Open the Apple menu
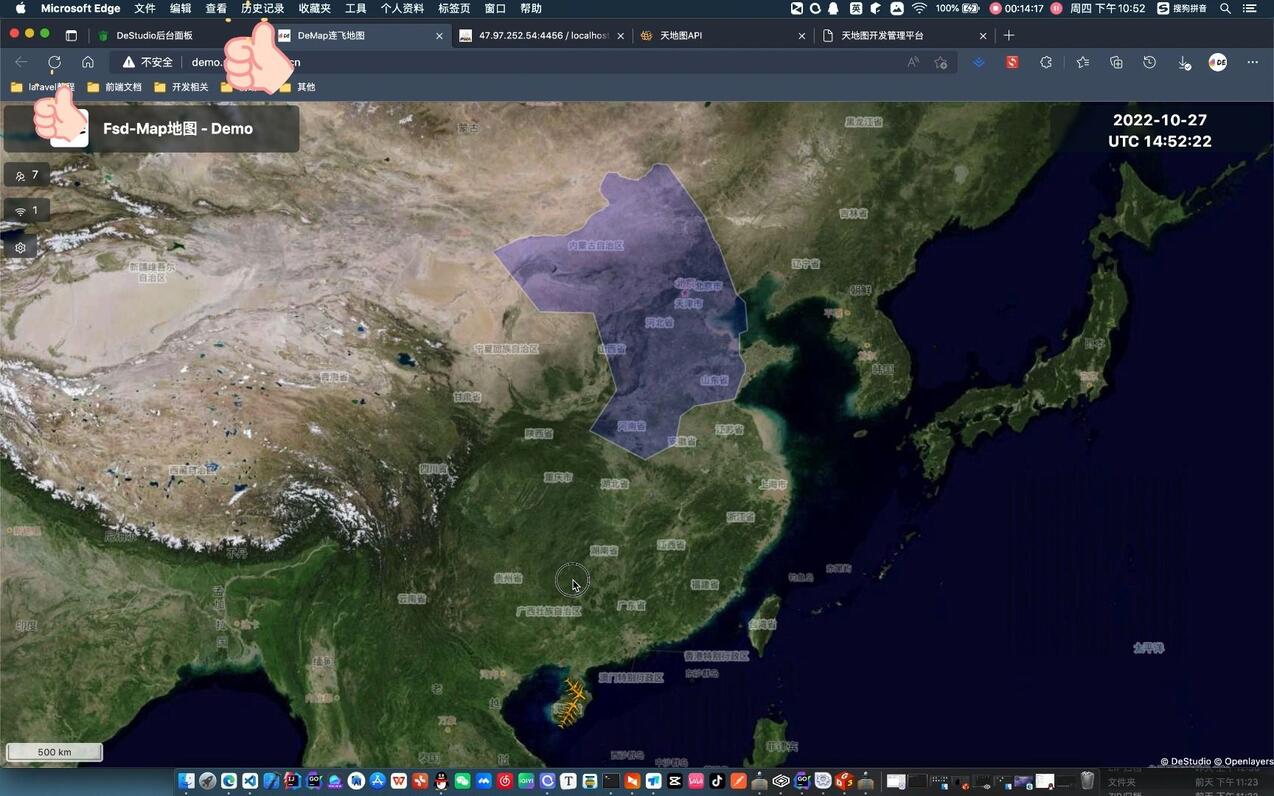The height and width of the screenshot is (796, 1274). [x=20, y=8]
